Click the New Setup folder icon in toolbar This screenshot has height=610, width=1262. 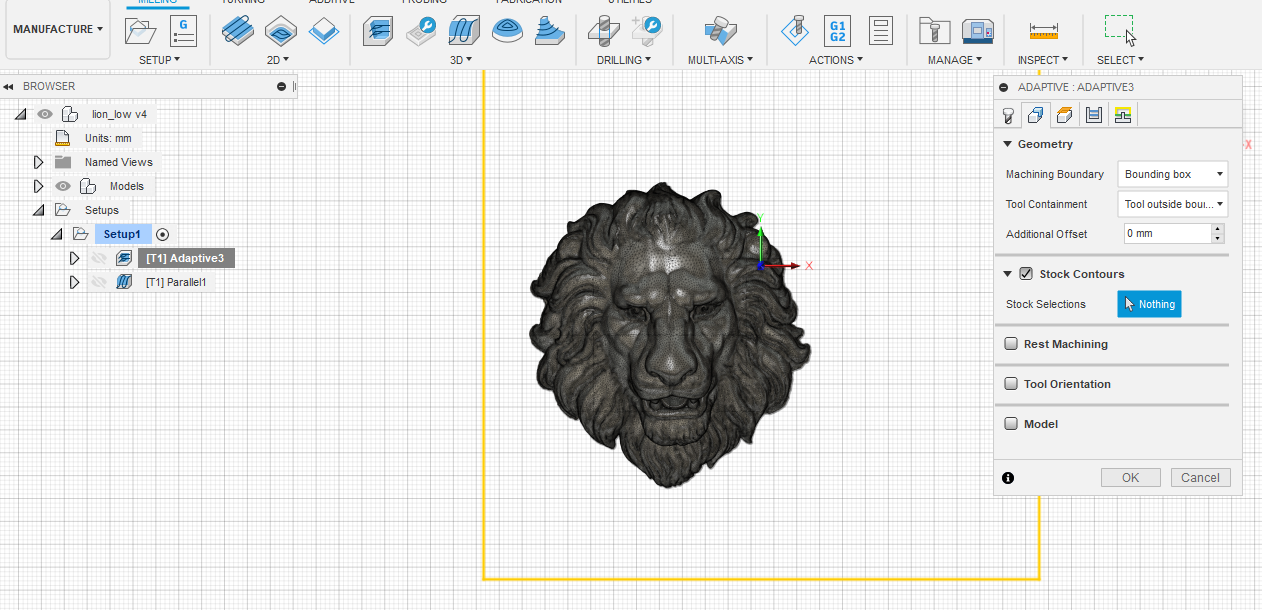[x=142, y=32]
